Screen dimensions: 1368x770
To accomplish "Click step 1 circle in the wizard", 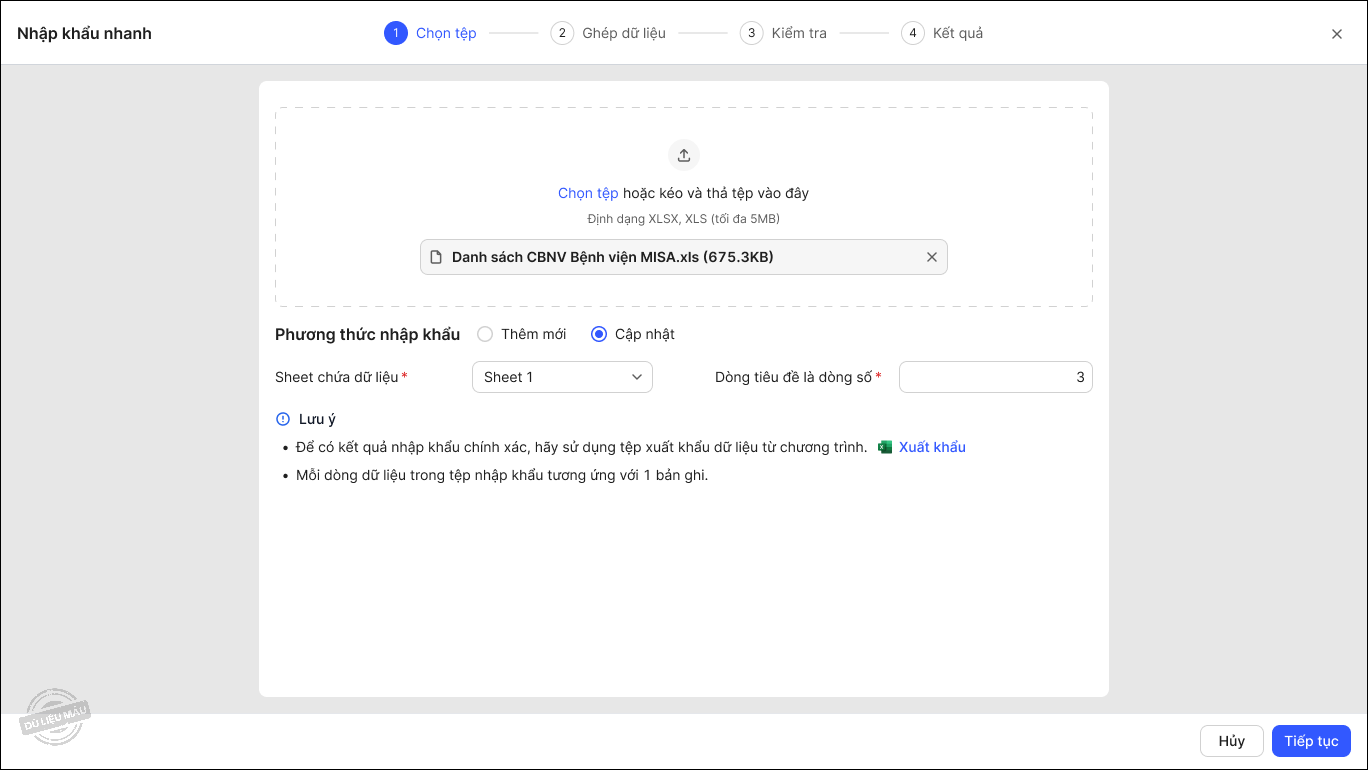I will [x=396, y=33].
